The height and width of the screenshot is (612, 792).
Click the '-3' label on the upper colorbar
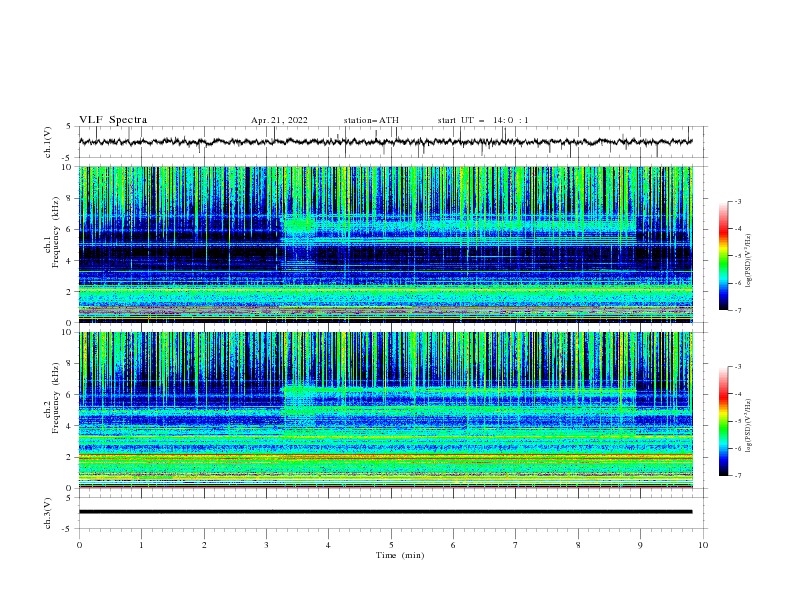737,201
